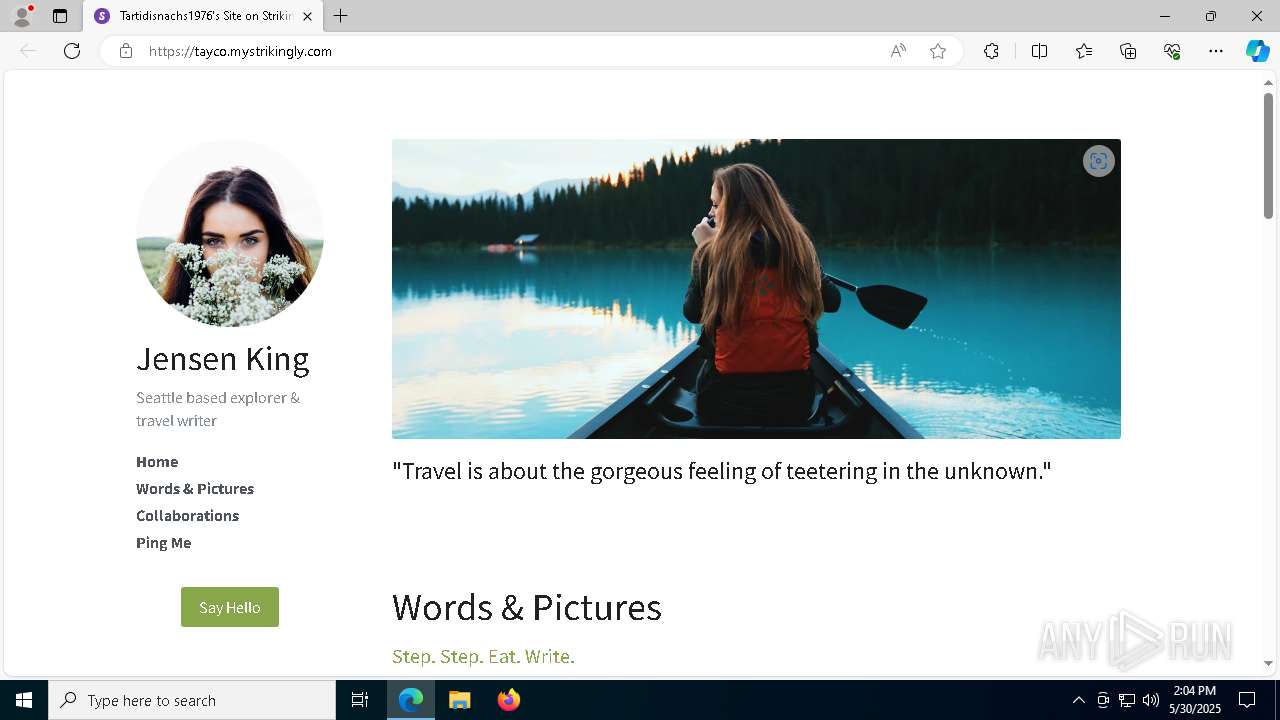This screenshot has width=1280, height=720.
Task: Open Ping Me navigation link
Action: (x=163, y=543)
